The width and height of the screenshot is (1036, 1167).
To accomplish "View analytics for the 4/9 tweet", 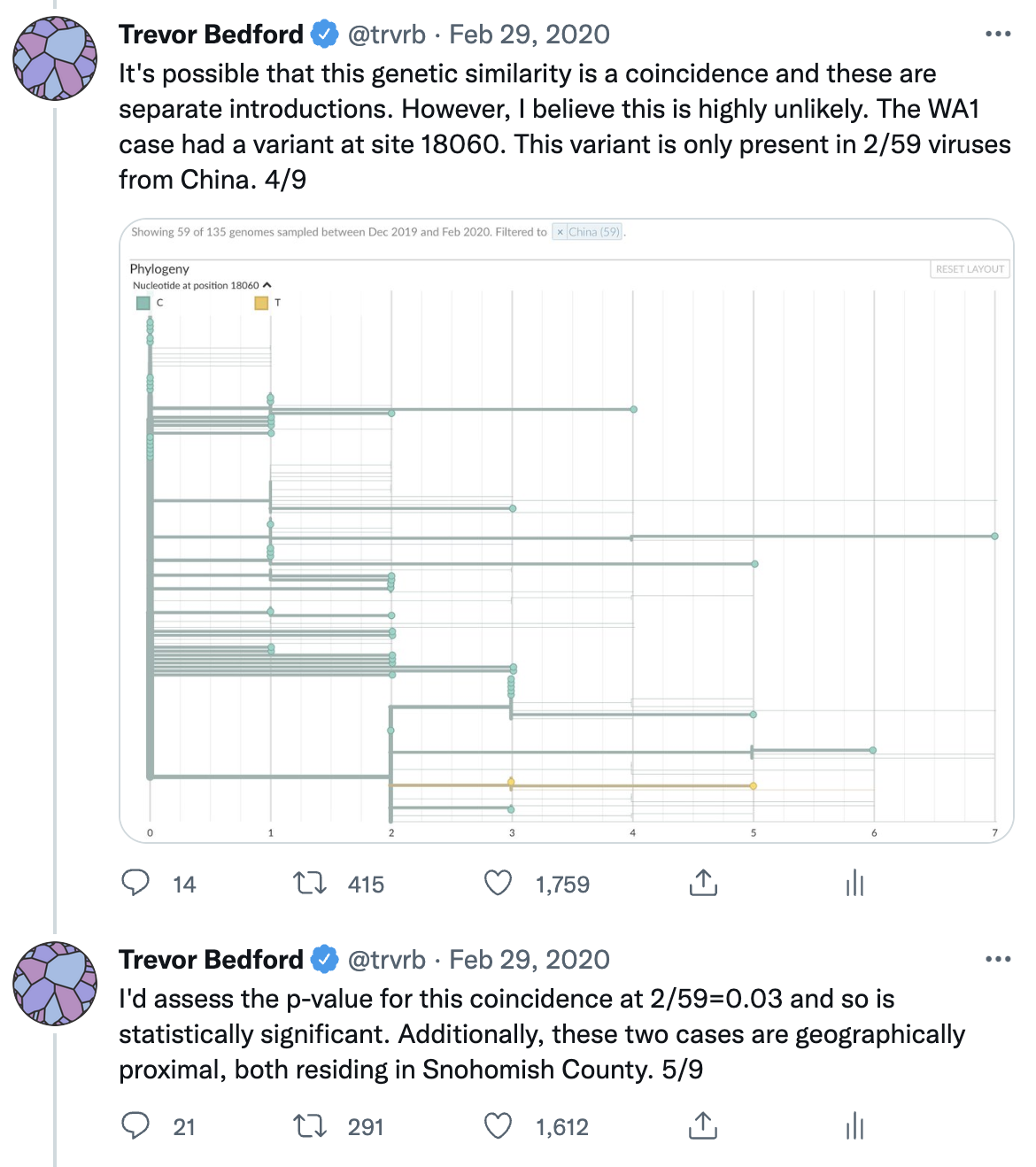I will (x=854, y=883).
